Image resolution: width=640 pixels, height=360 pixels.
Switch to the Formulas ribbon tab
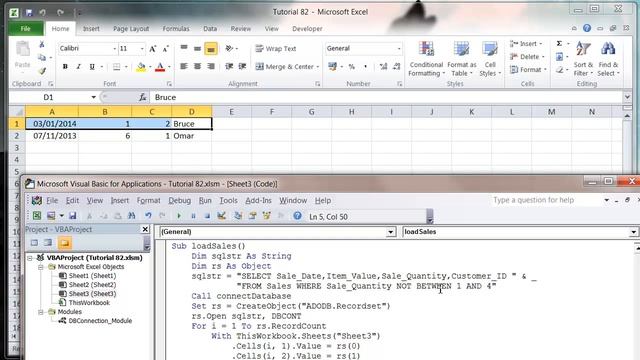176,29
